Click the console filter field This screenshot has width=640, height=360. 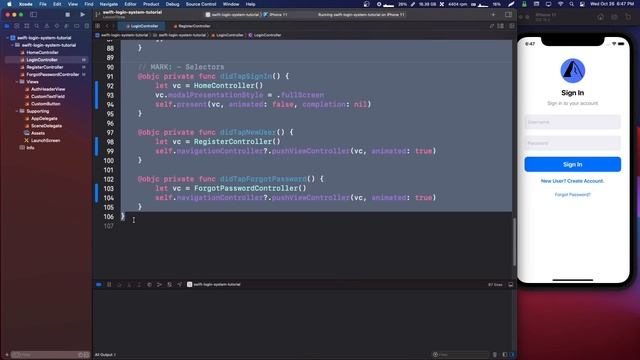(x=460, y=355)
